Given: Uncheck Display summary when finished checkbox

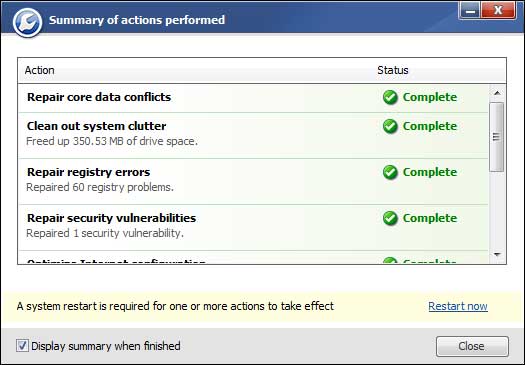Looking at the screenshot, I should tap(22, 346).
